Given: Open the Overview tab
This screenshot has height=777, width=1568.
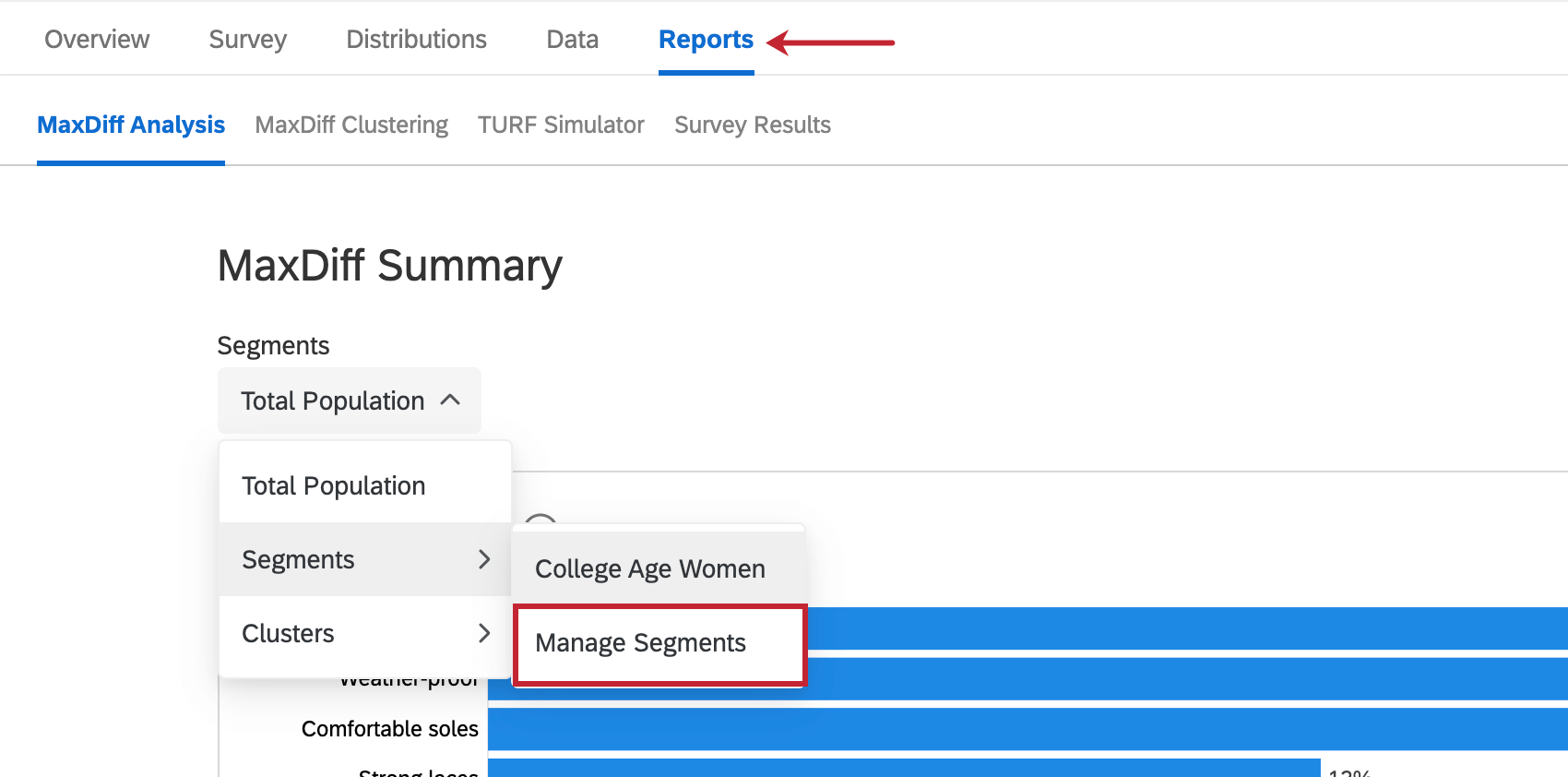Looking at the screenshot, I should tap(97, 40).
